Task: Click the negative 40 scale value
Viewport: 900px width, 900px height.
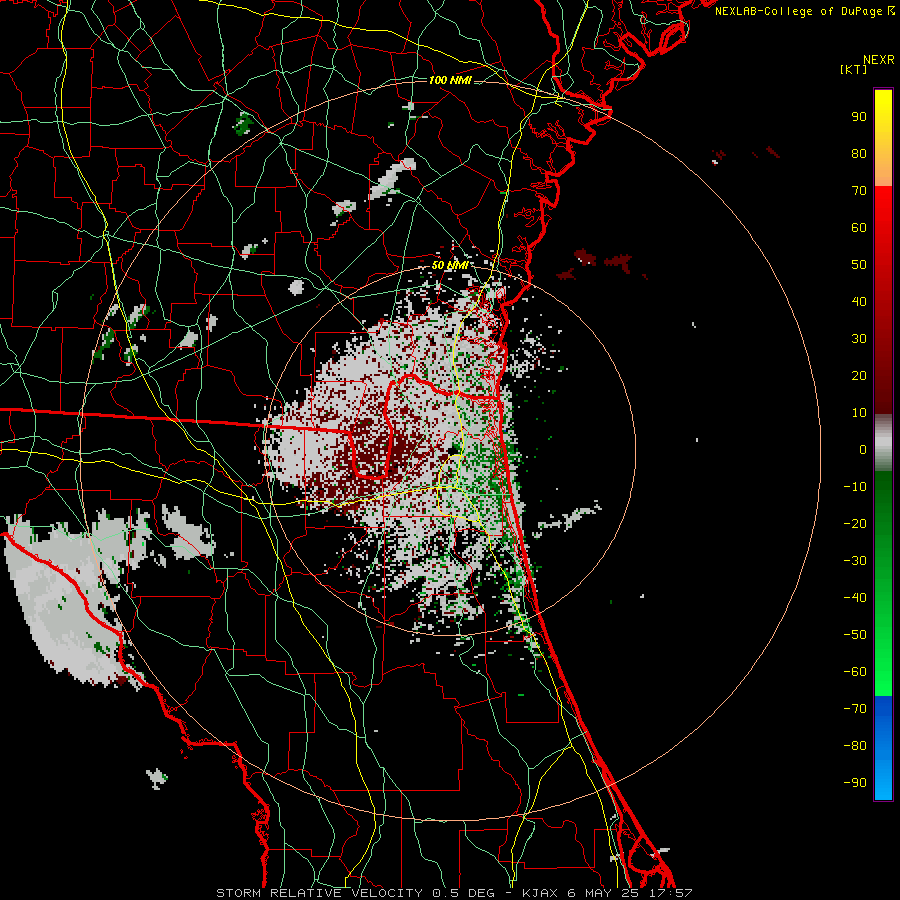Action: pos(855,598)
